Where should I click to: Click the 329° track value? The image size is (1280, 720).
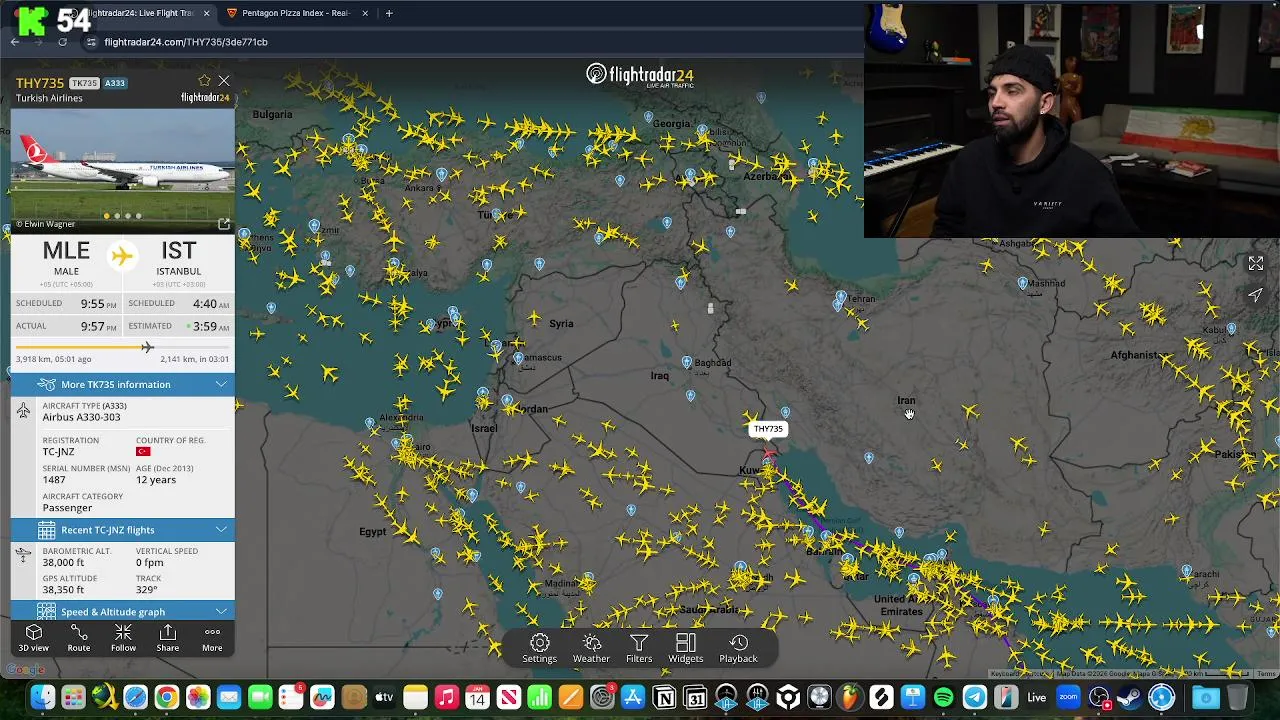coord(147,590)
